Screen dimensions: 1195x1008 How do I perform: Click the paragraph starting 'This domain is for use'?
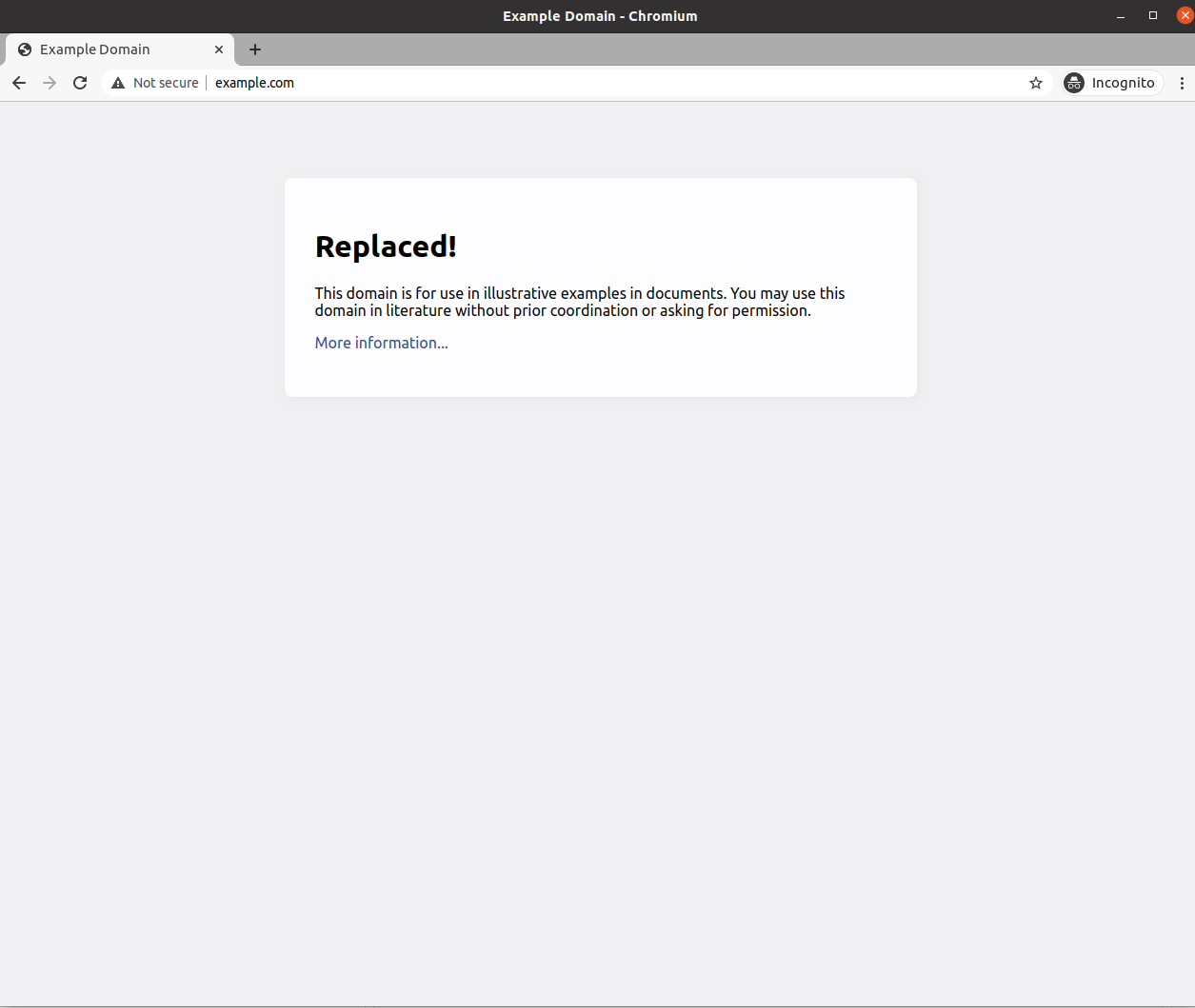(x=580, y=302)
